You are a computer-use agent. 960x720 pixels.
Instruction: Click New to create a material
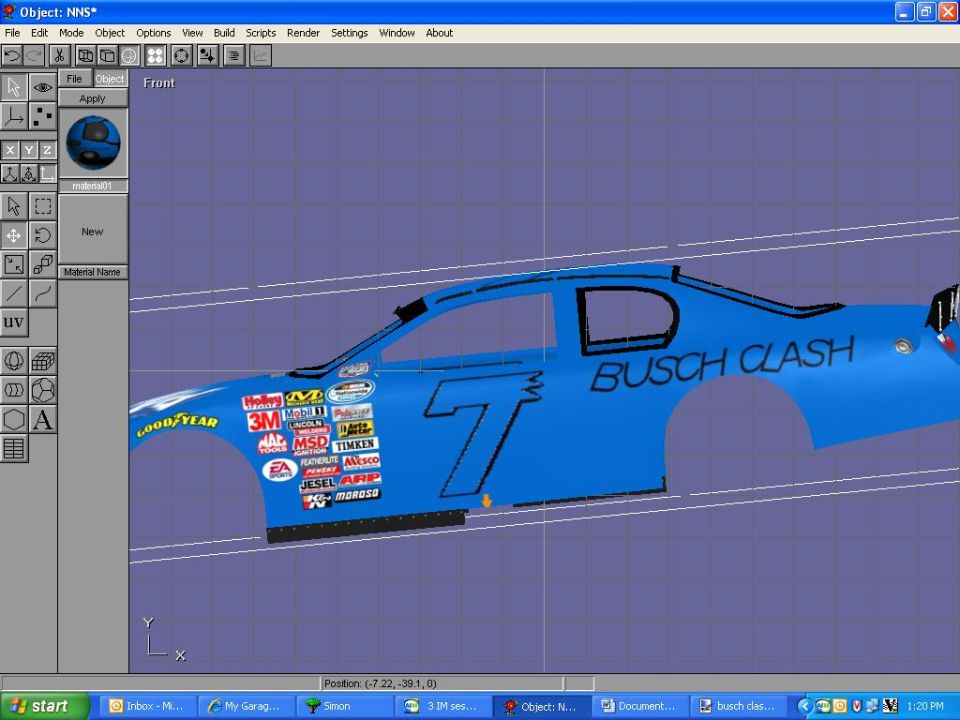coord(92,231)
